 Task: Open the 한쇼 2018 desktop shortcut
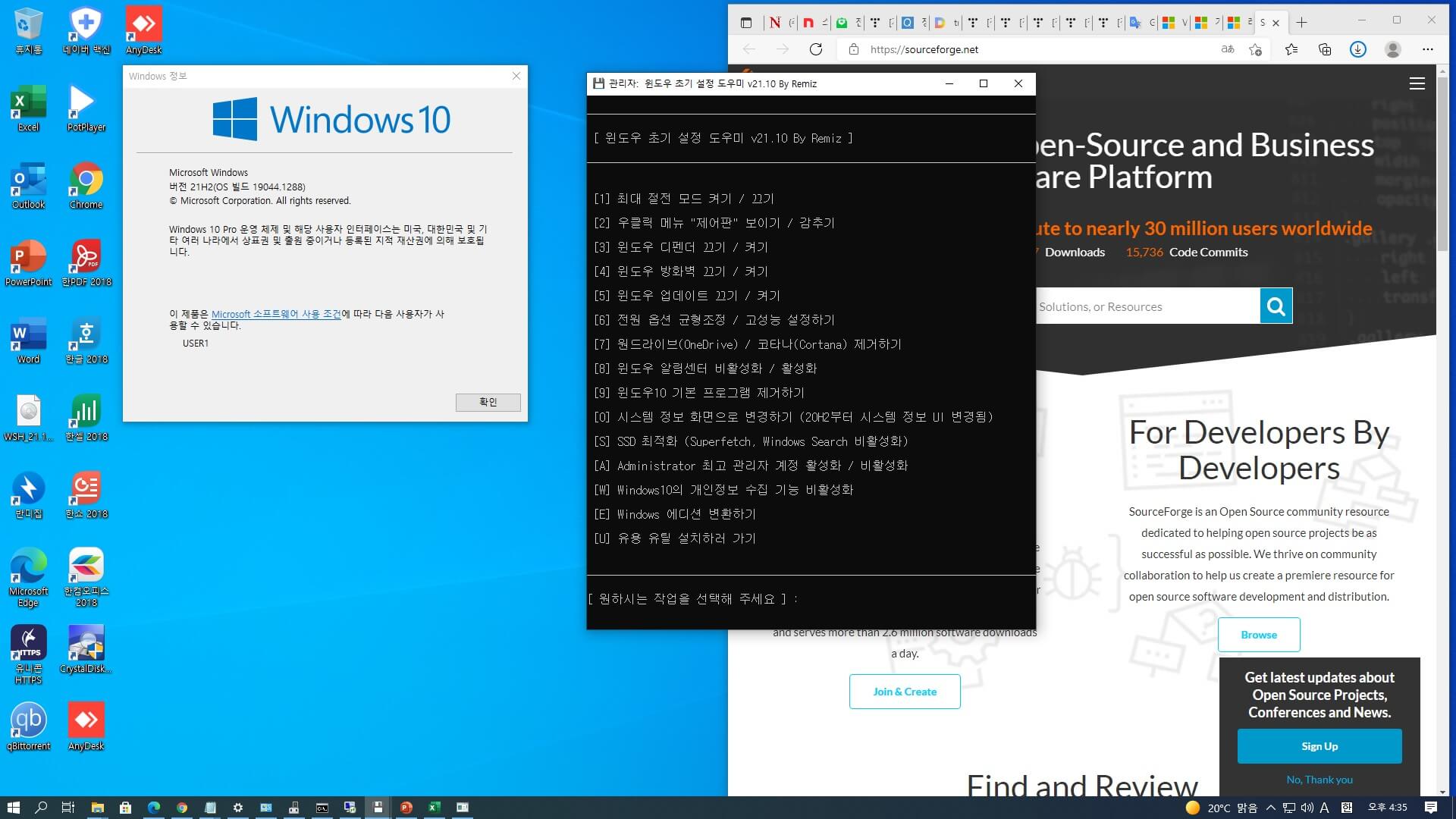tap(86, 494)
